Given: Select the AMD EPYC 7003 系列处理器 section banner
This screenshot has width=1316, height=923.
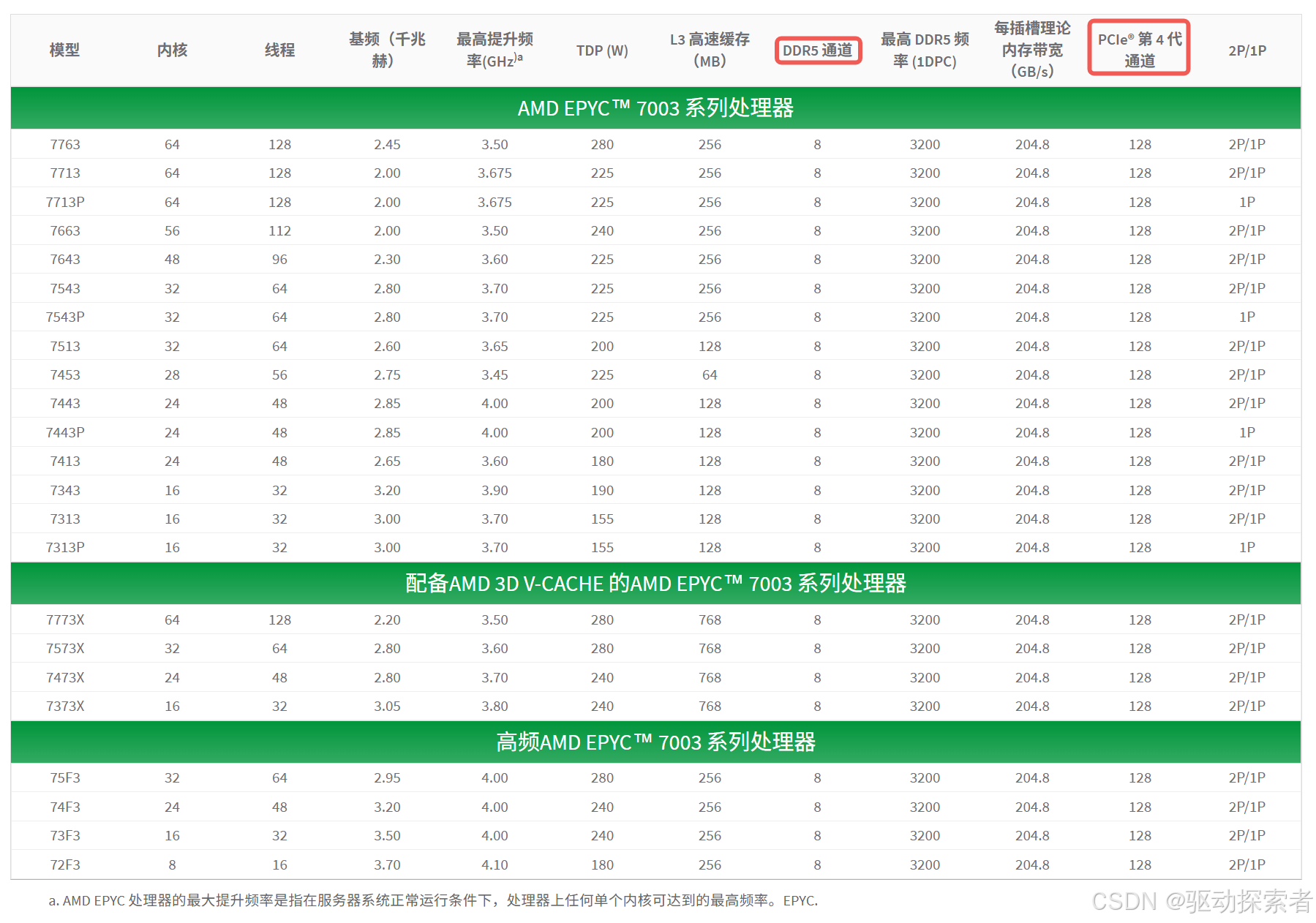Looking at the screenshot, I should 655,108.
